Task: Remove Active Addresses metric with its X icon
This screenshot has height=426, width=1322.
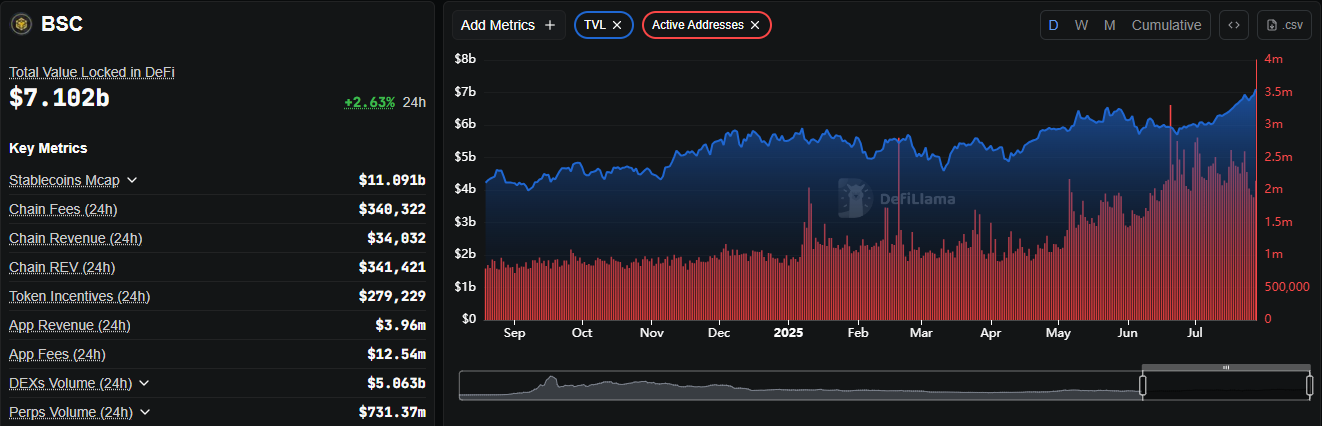Action: (755, 25)
